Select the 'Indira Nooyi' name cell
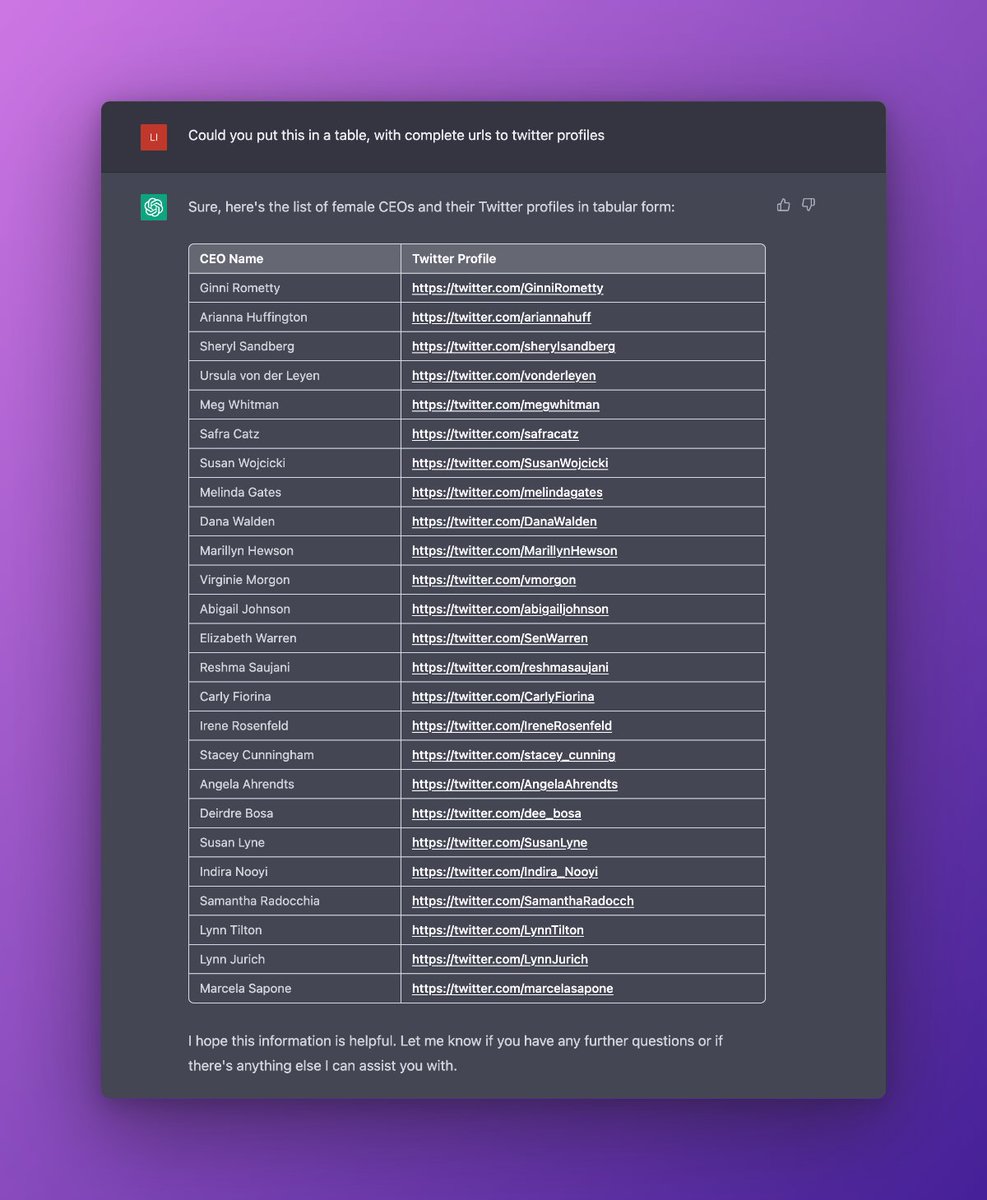 295,871
